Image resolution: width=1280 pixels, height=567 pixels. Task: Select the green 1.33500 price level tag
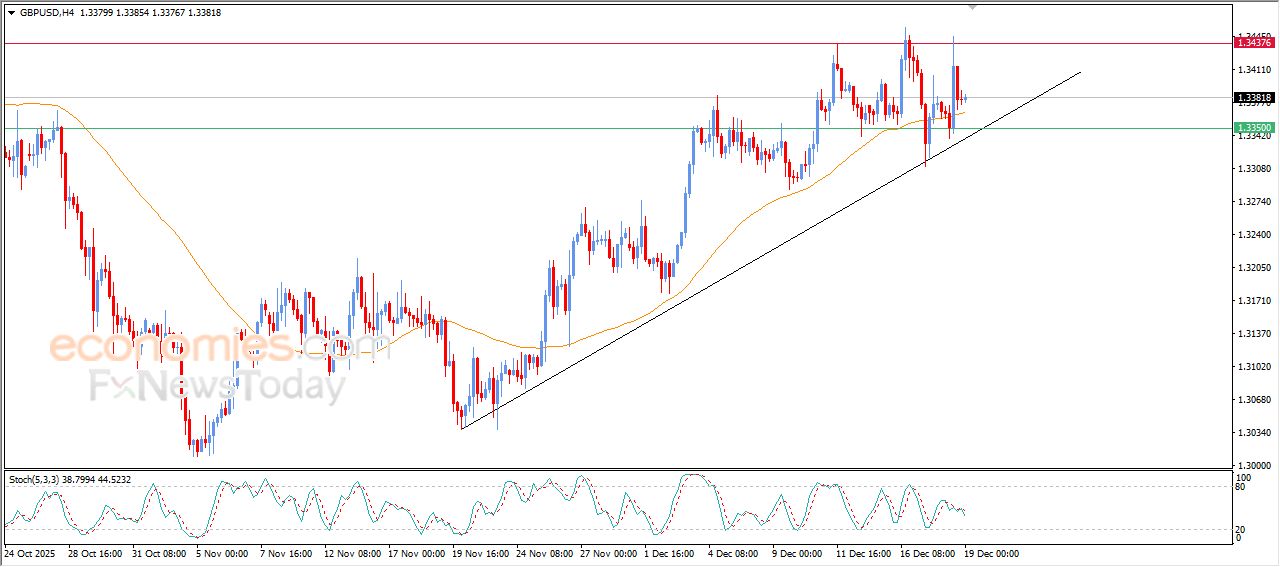pos(1254,128)
